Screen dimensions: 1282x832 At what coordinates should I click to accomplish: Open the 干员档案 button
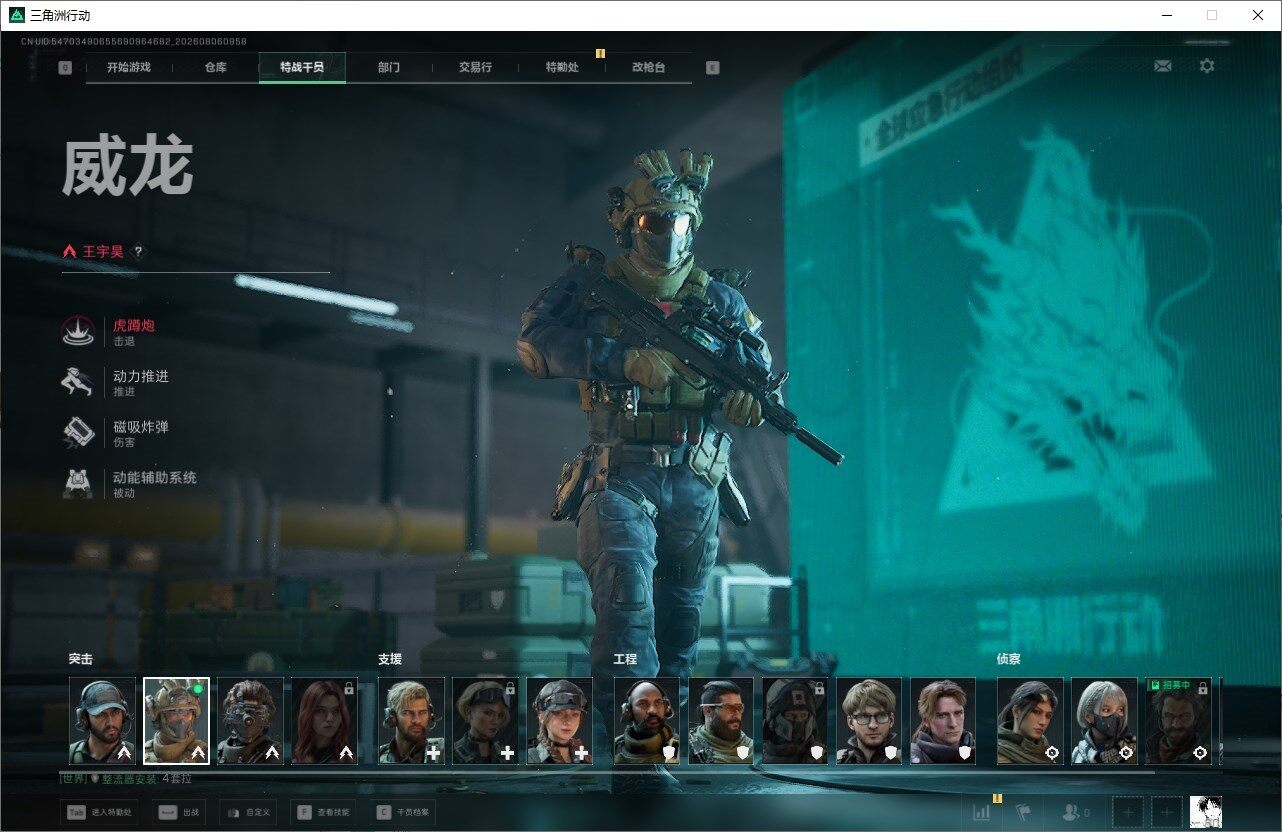403,813
